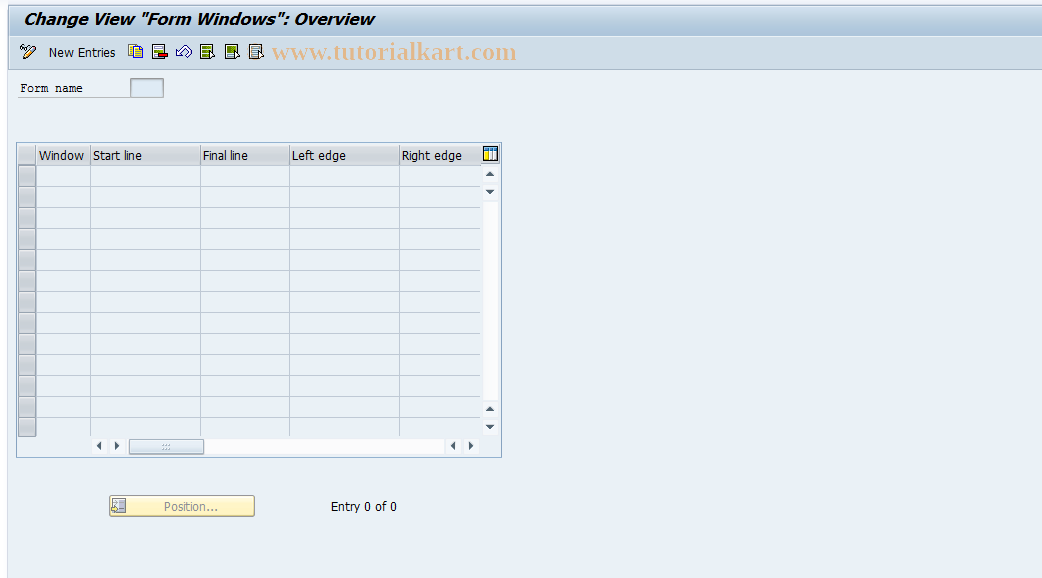Click the Delete entry icon
The image size is (1042, 578).
(159, 52)
